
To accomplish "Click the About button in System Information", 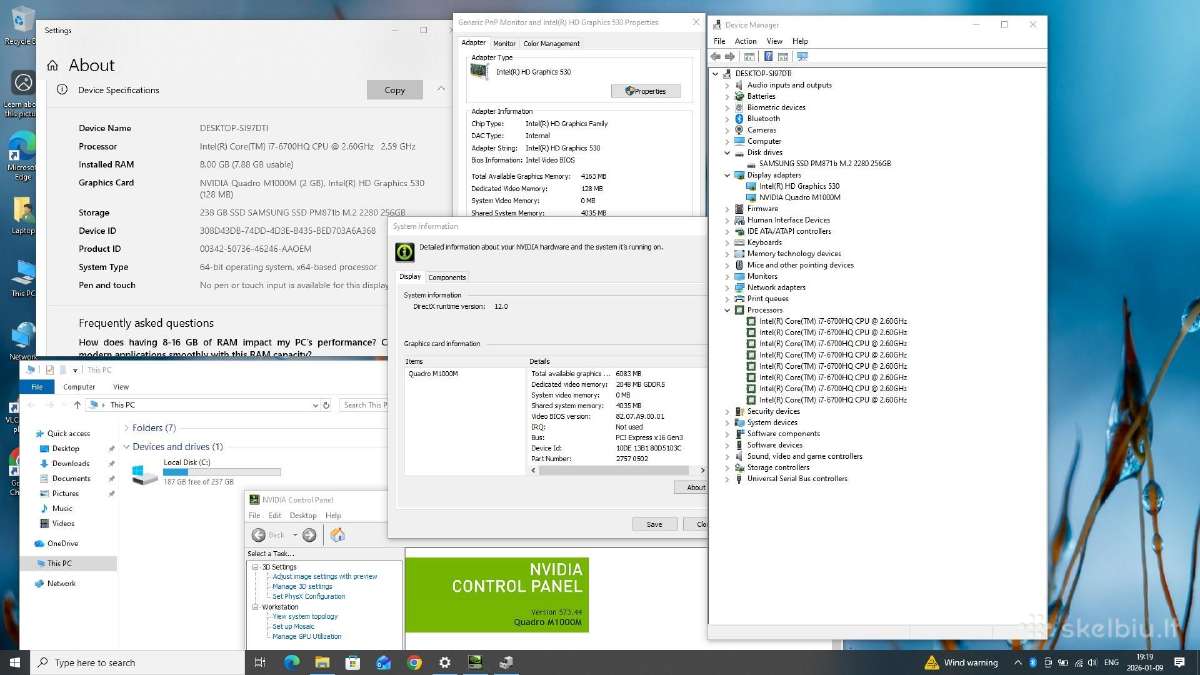I will pos(692,487).
